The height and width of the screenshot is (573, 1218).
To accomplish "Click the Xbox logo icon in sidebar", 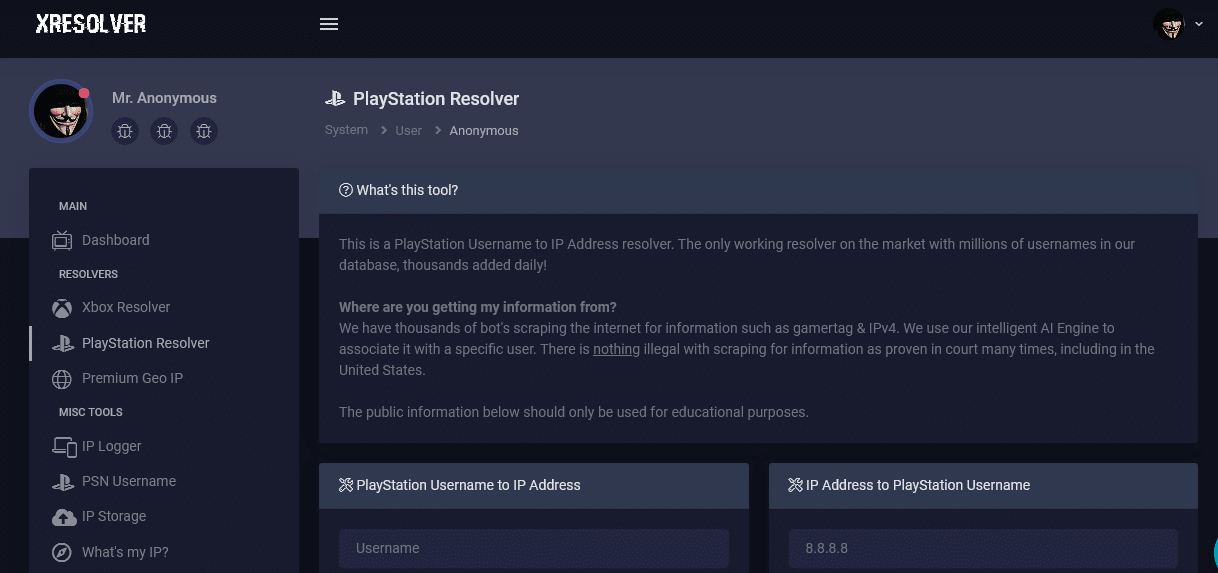I will (x=62, y=307).
